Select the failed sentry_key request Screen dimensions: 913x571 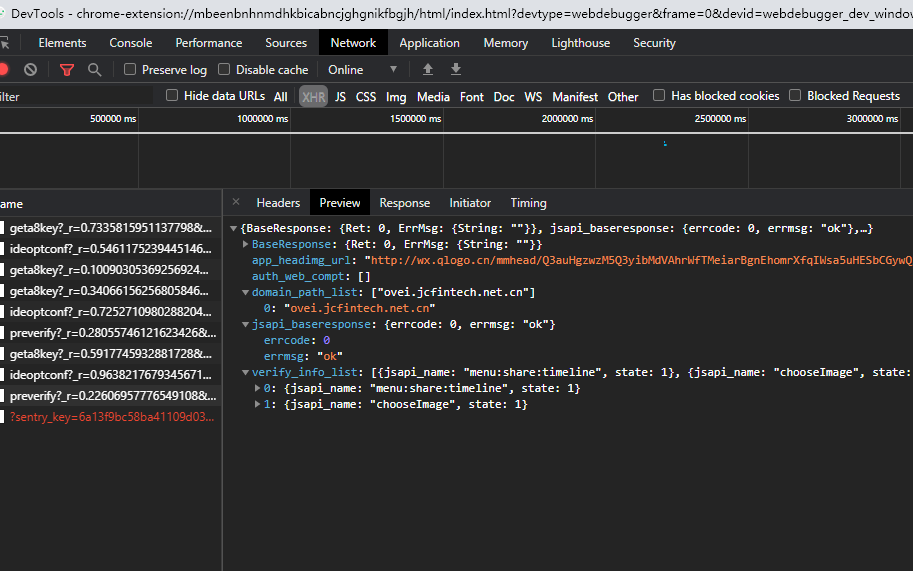[x=110, y=417]
